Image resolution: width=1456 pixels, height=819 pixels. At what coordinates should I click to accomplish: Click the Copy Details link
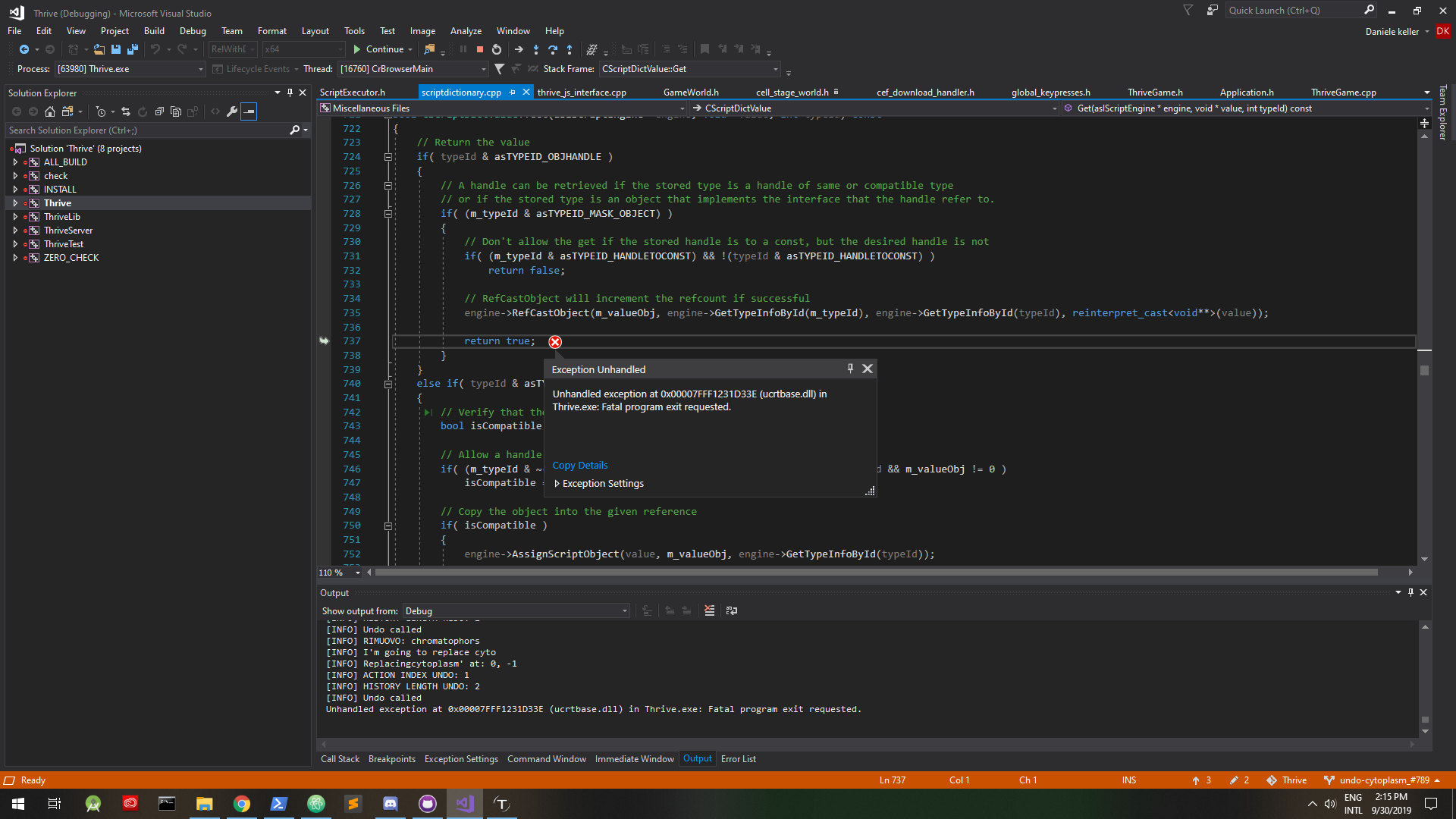580,466
